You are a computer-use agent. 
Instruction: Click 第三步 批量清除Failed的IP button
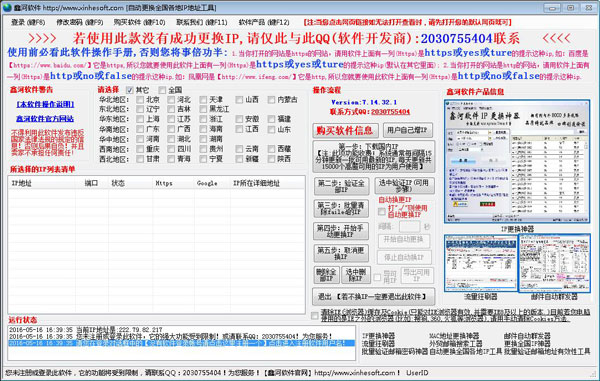tap(341, 208)
